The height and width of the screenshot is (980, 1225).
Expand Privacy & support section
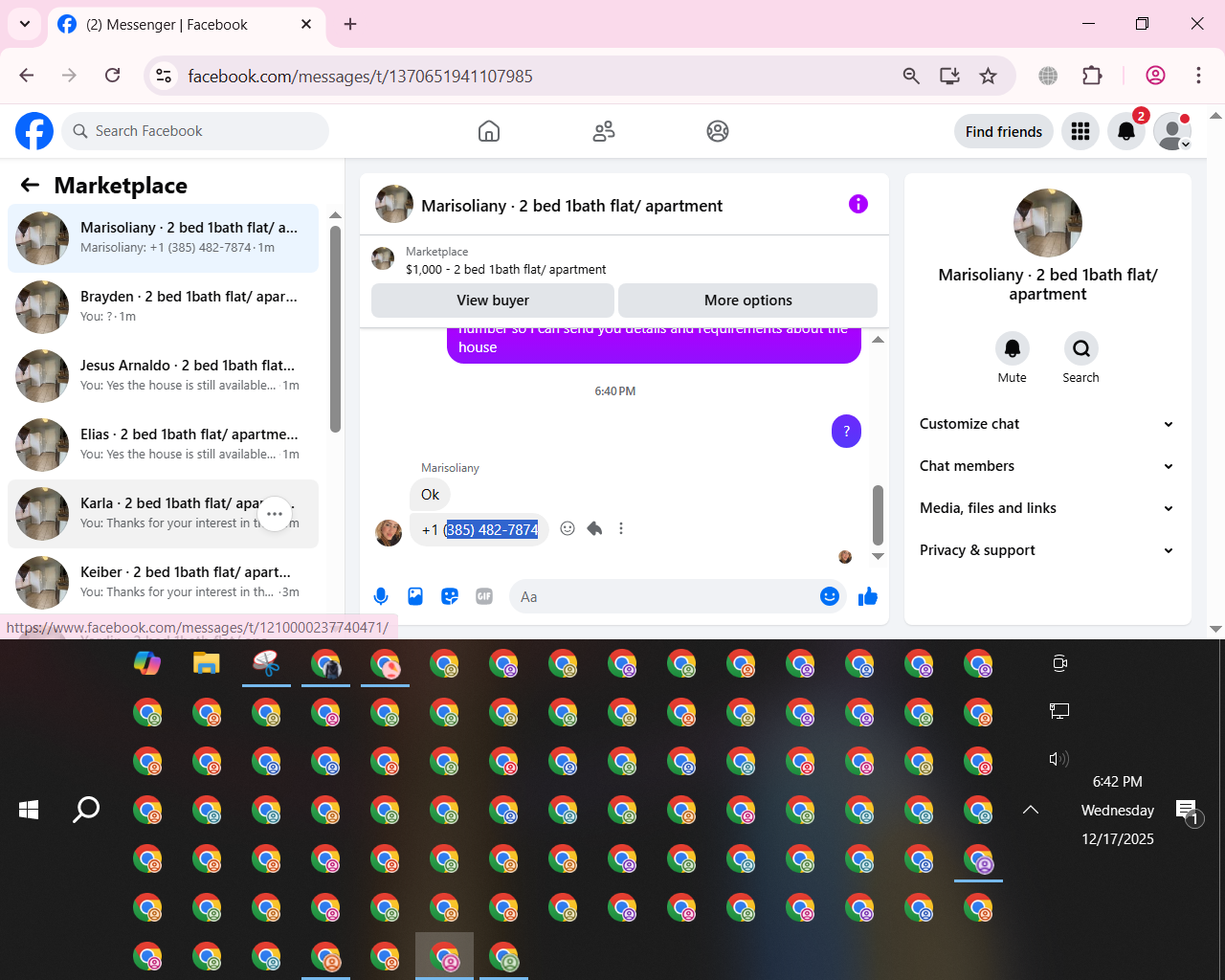pos(1047,550)
